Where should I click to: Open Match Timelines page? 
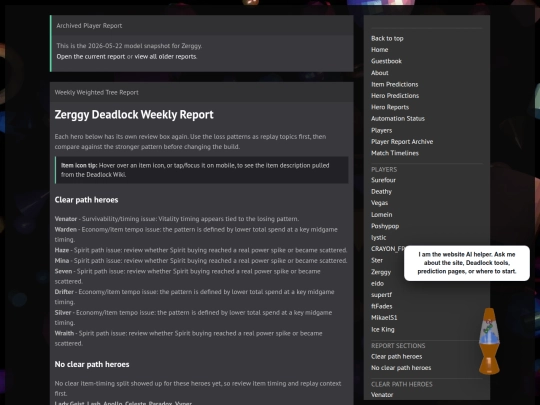tap(395, 153)
